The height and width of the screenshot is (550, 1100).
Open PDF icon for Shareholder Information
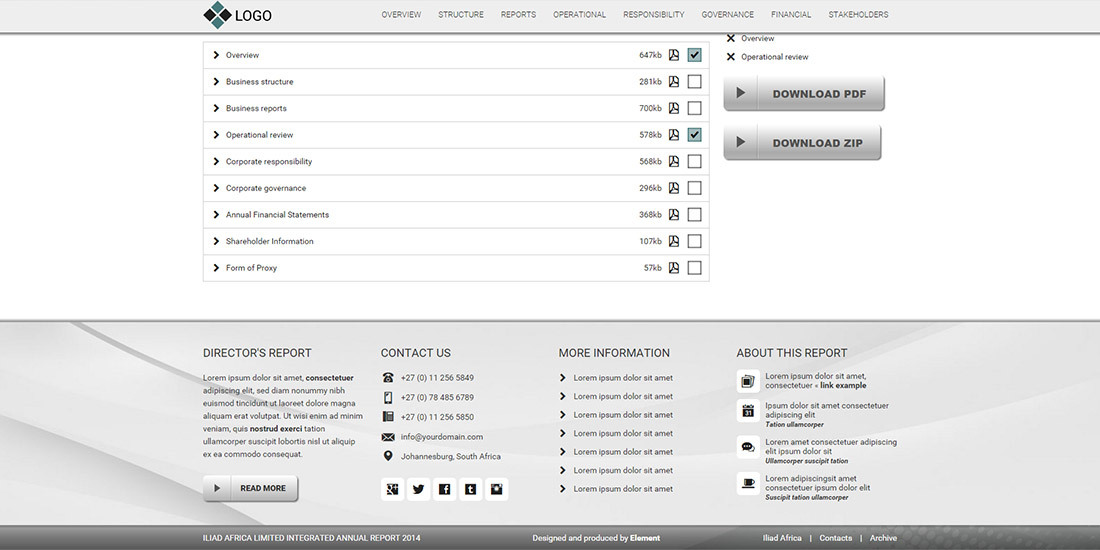pos(673,241)
